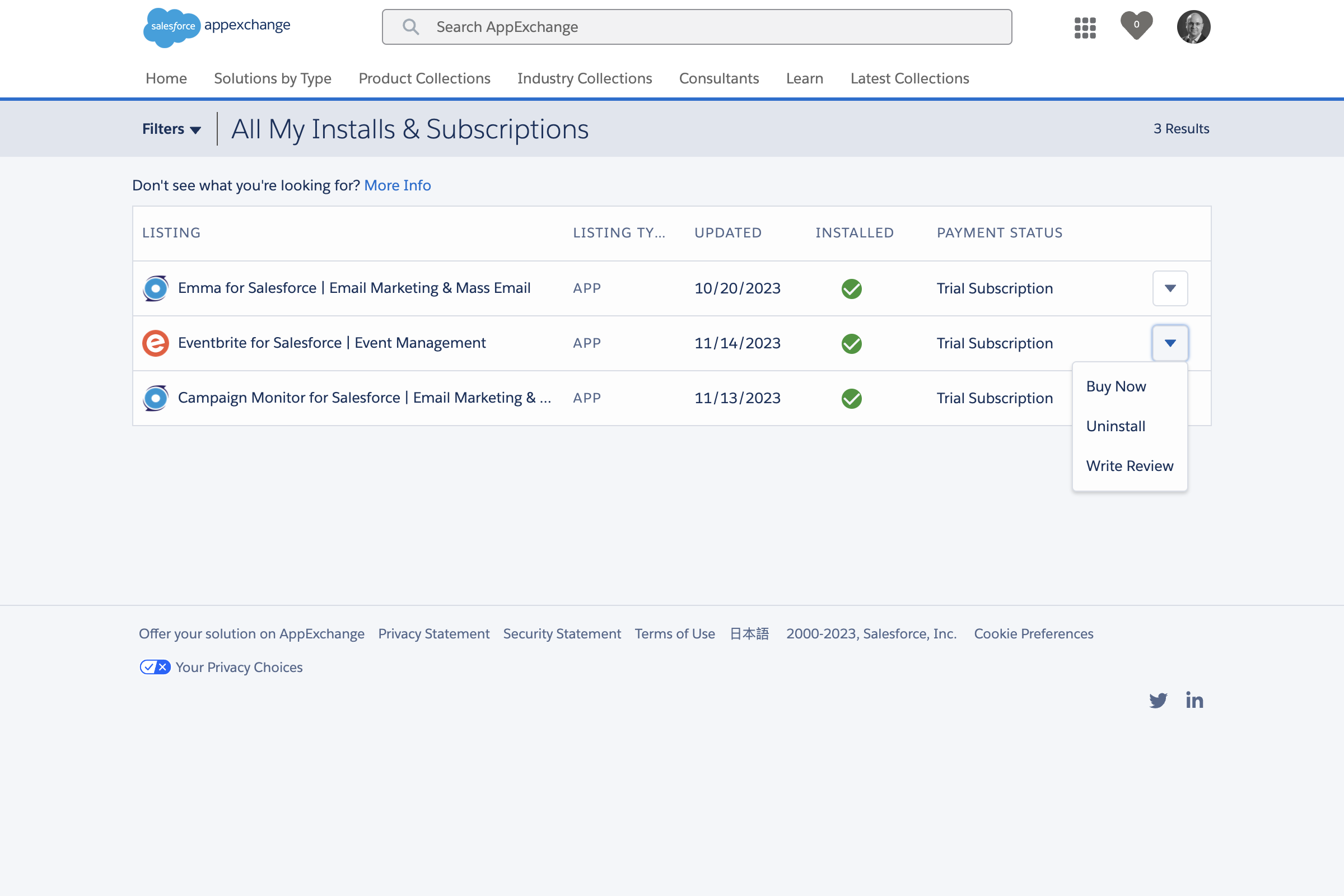Click the Campaign Monitor app icon
This screenshot has height=896, width=1344.
point(156,398)
